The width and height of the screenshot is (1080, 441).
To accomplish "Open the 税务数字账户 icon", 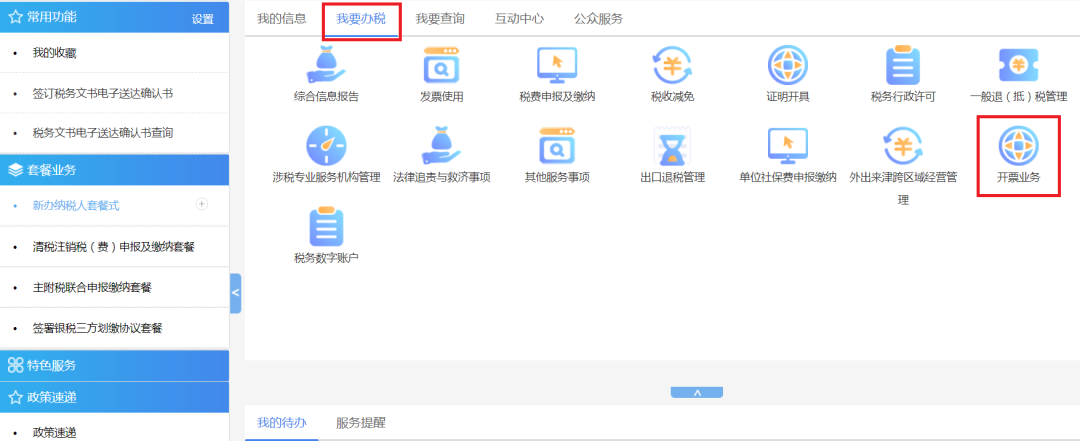I will pos(326,227).
